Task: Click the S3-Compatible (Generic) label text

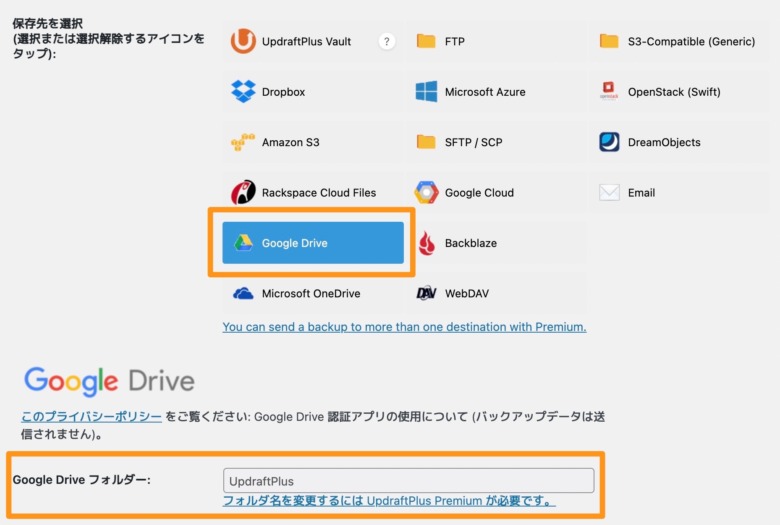Action: [x=691, y=41]
